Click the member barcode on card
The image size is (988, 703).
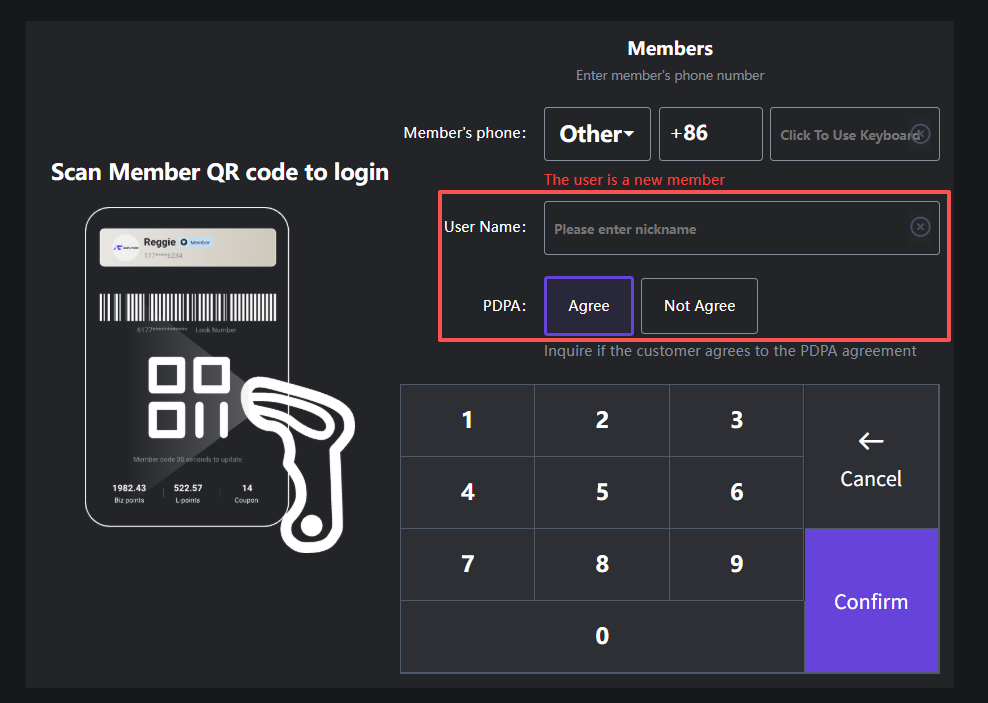click(187, 307)
